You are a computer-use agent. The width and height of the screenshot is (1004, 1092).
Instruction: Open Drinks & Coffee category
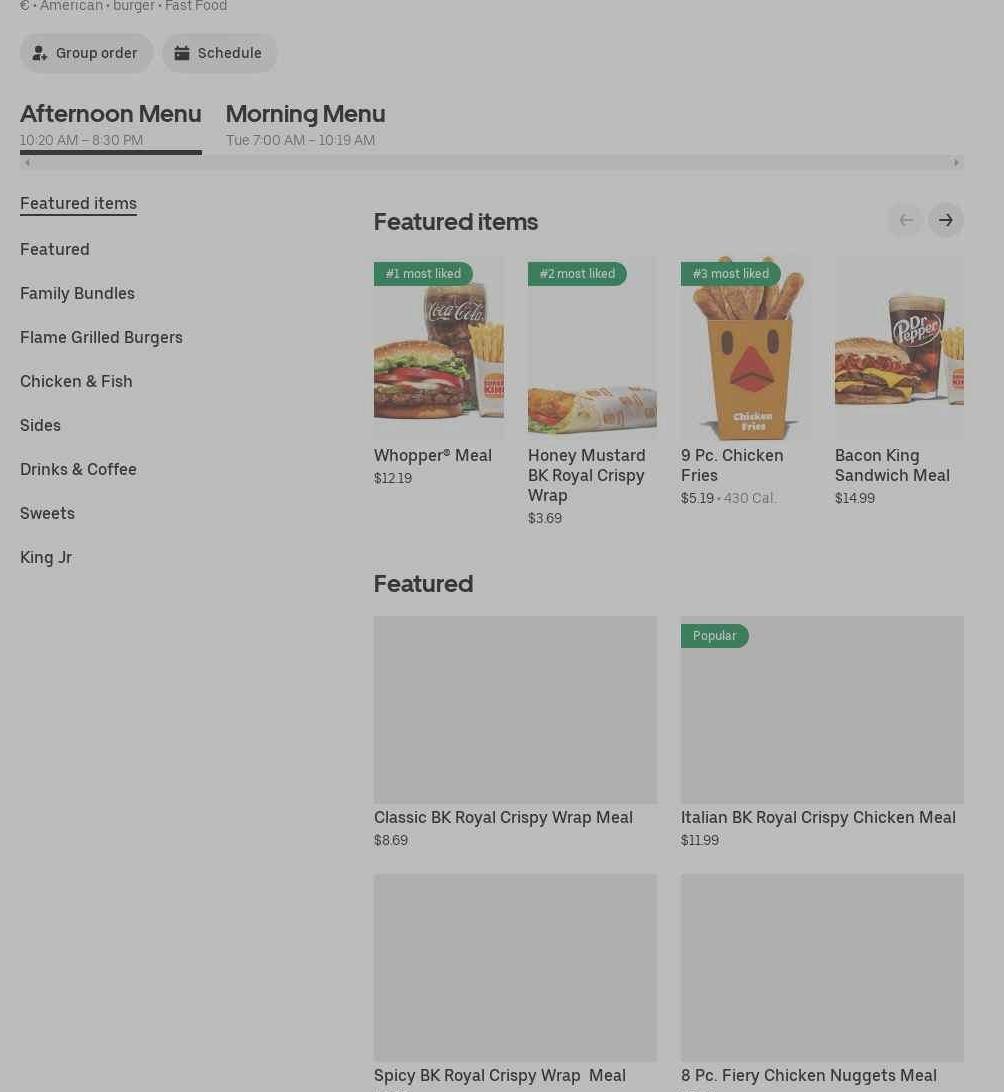point(78,469)
